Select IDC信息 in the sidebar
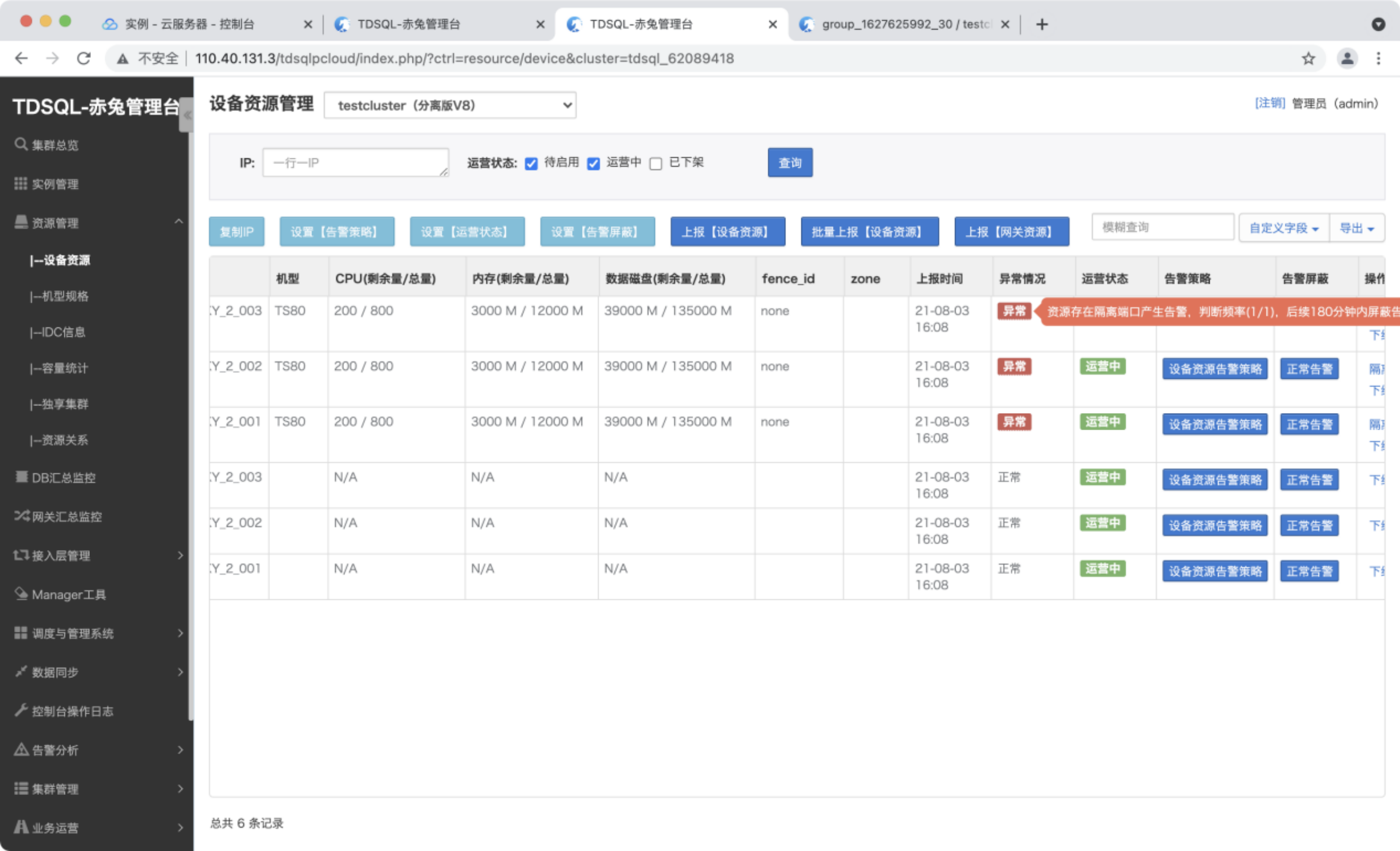Image resolution: width=1400 pixels, height=851 pixels. click(x=57, y=332)
